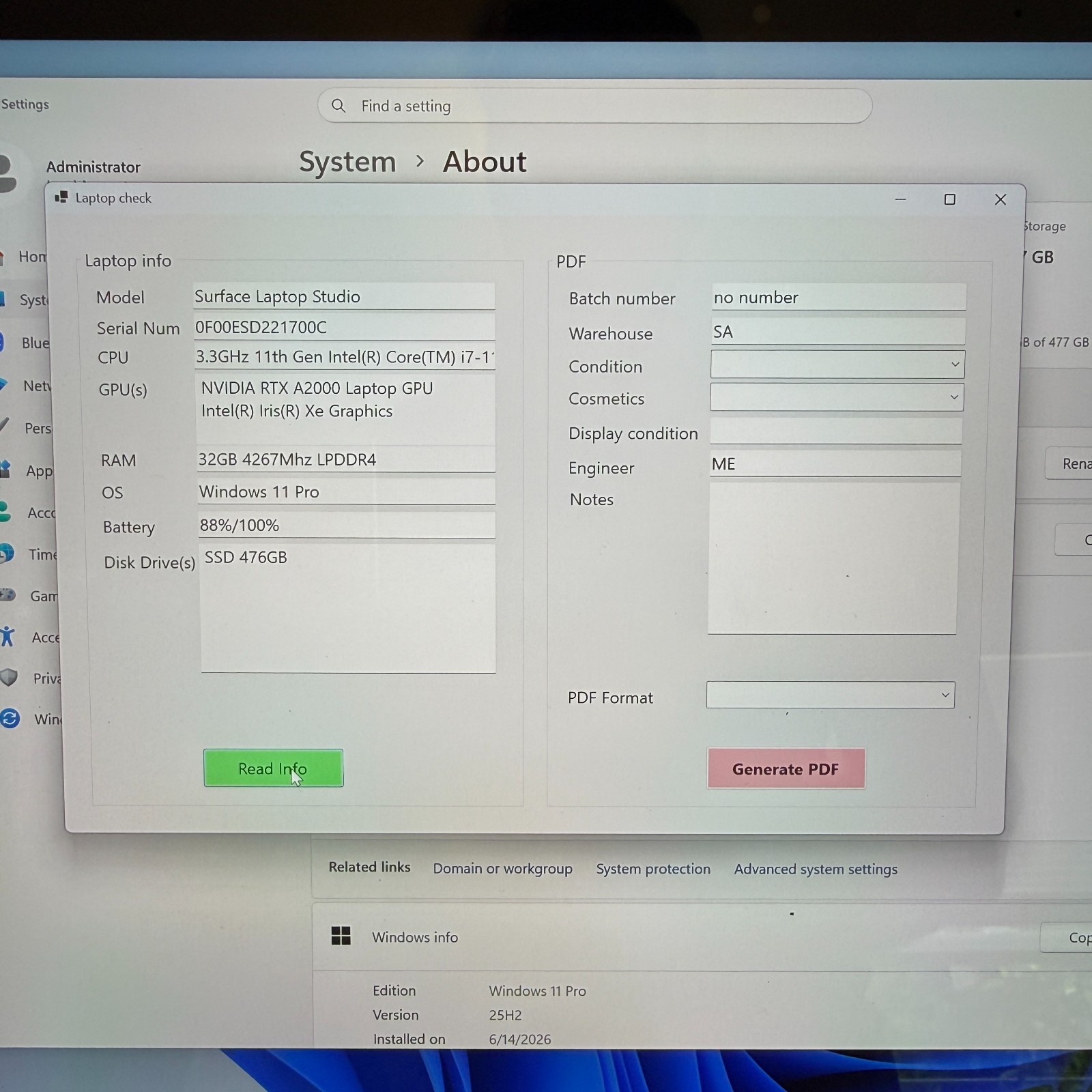Click the Find a setting search box
The image size is (1092, 1092).
(x=594, y=106)
